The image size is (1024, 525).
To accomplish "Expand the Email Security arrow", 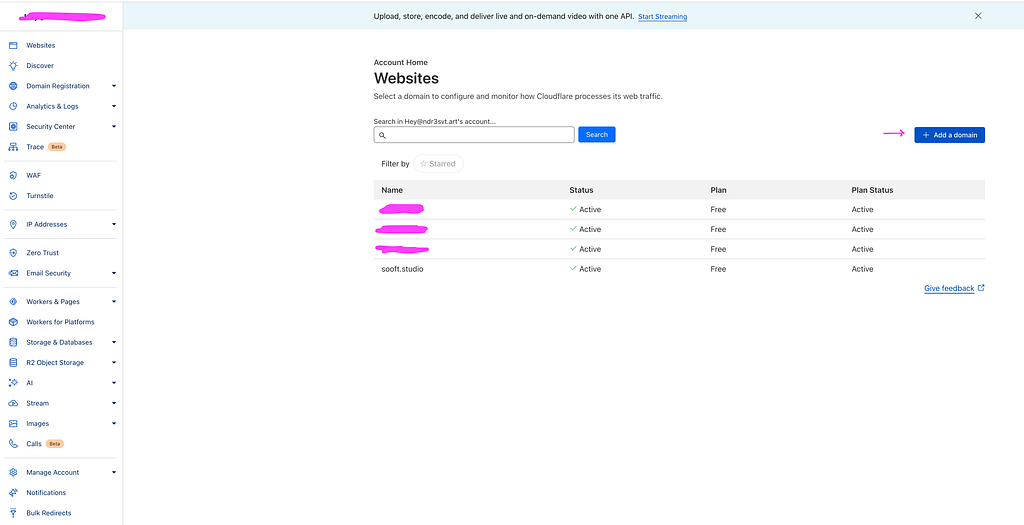I will 114,273.
